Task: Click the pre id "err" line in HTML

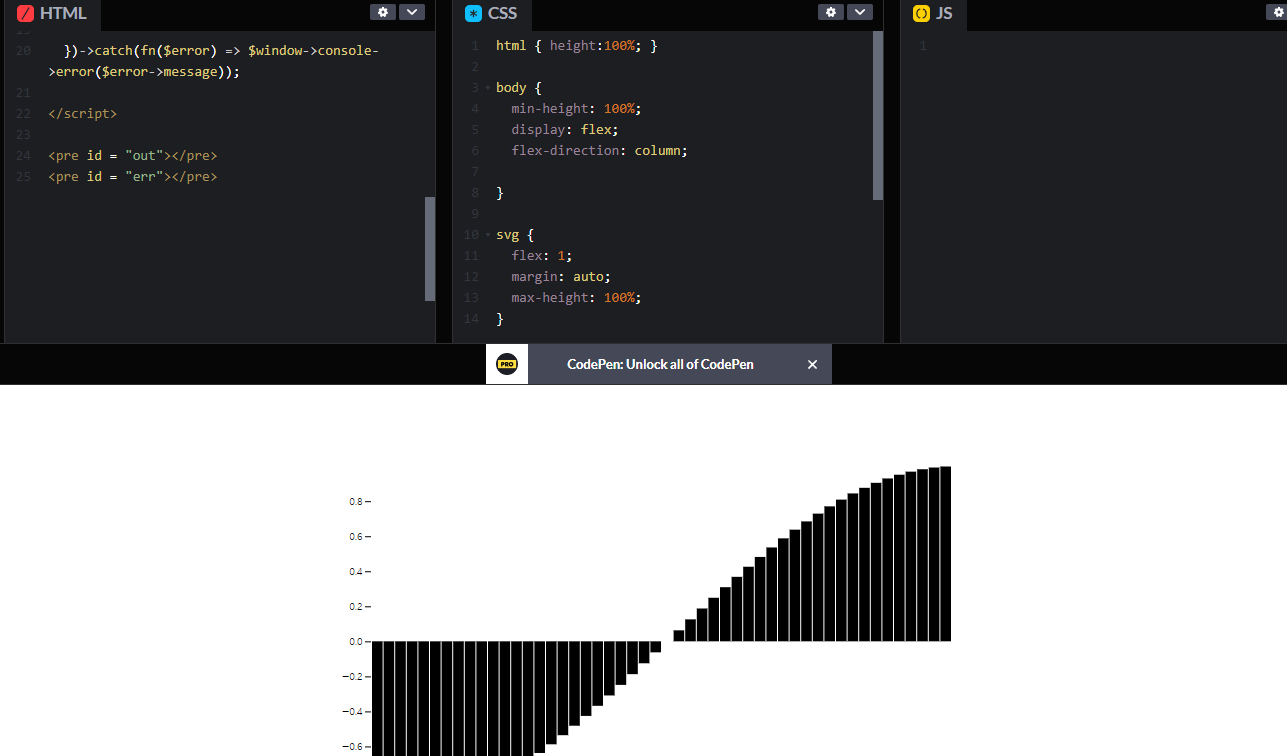Action: point(132,177)
